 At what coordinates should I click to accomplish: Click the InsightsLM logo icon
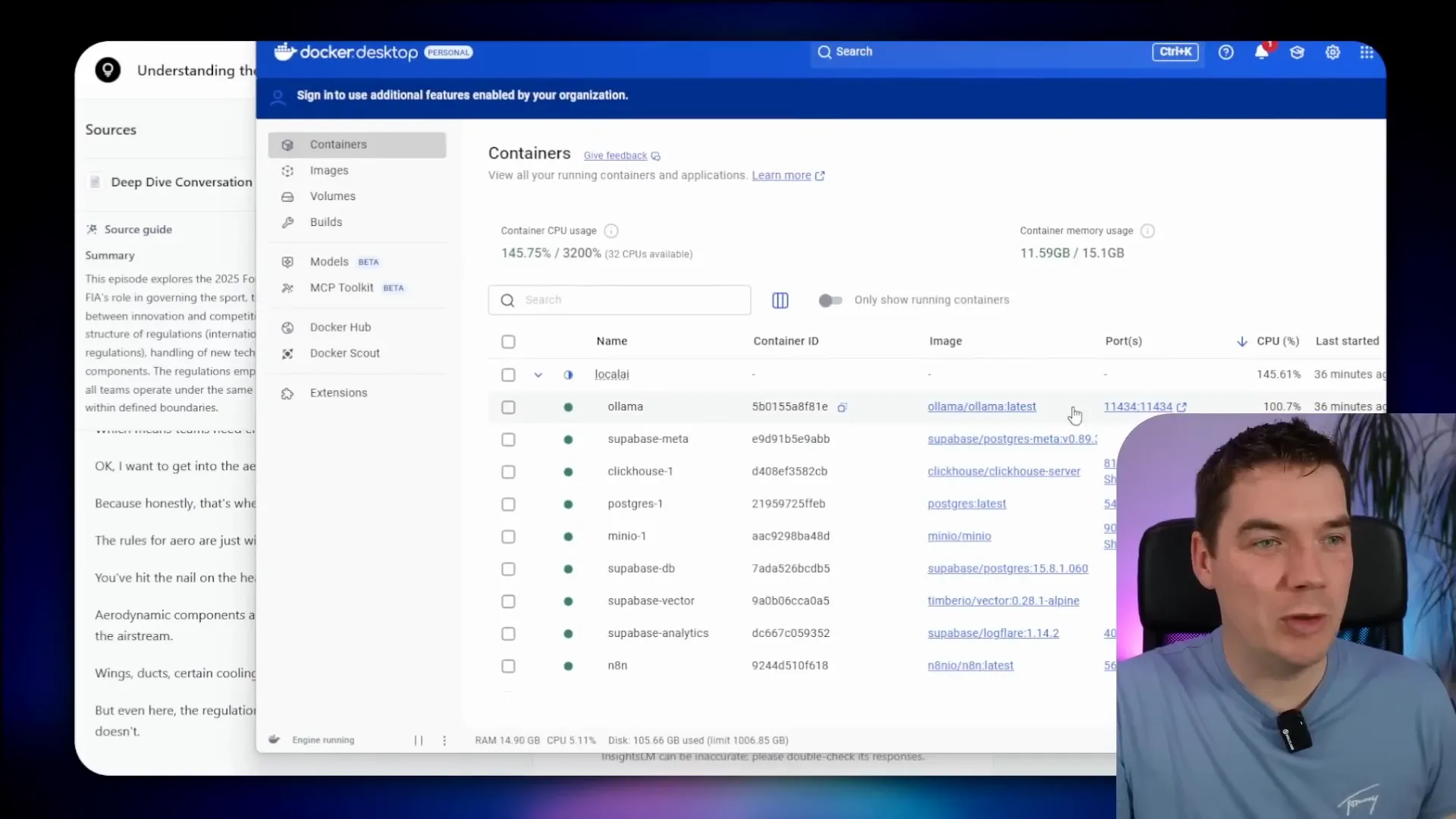108,70
